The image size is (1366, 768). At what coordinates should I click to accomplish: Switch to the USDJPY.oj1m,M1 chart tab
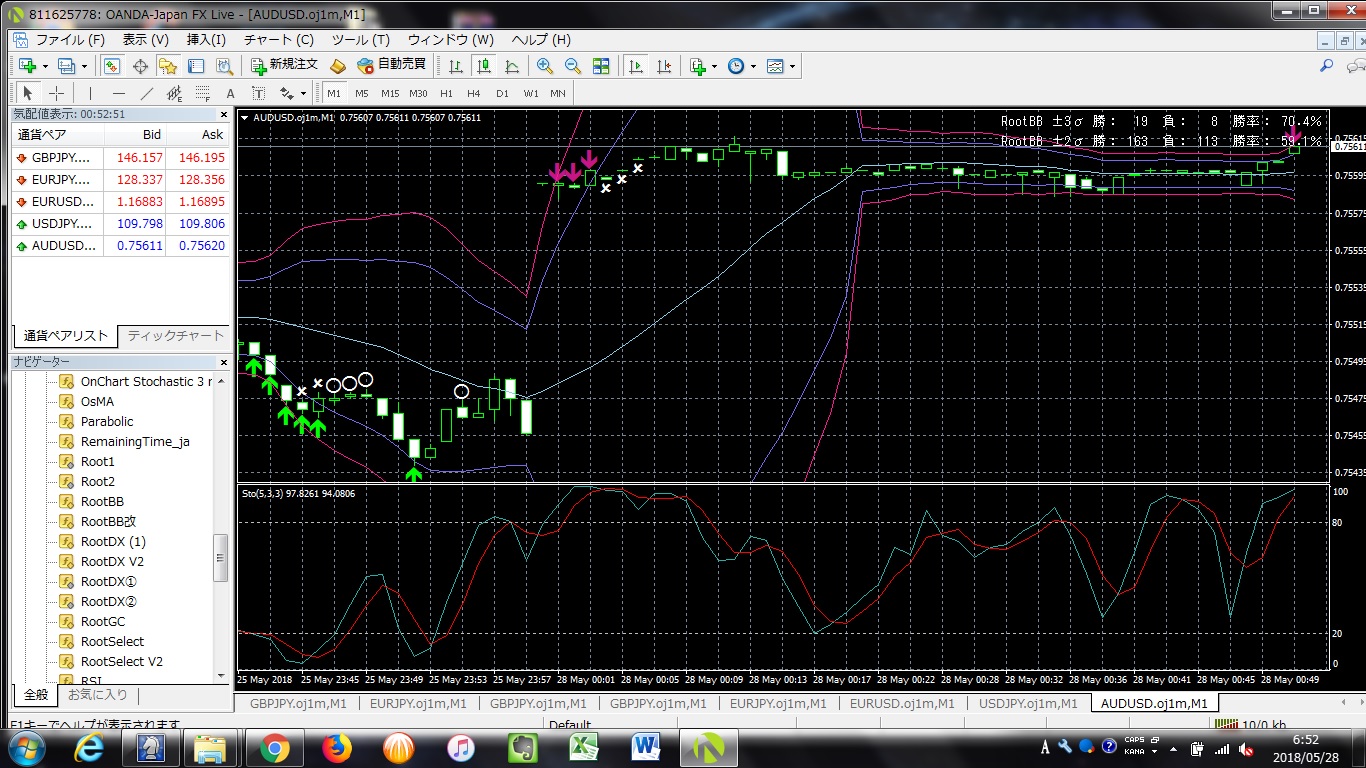pos(1029,703)
